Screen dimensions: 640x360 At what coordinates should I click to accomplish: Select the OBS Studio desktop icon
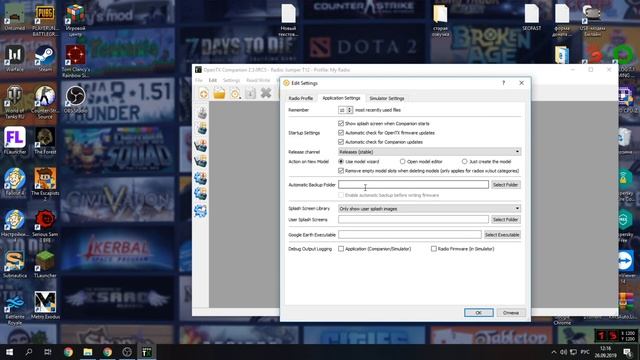76,100
